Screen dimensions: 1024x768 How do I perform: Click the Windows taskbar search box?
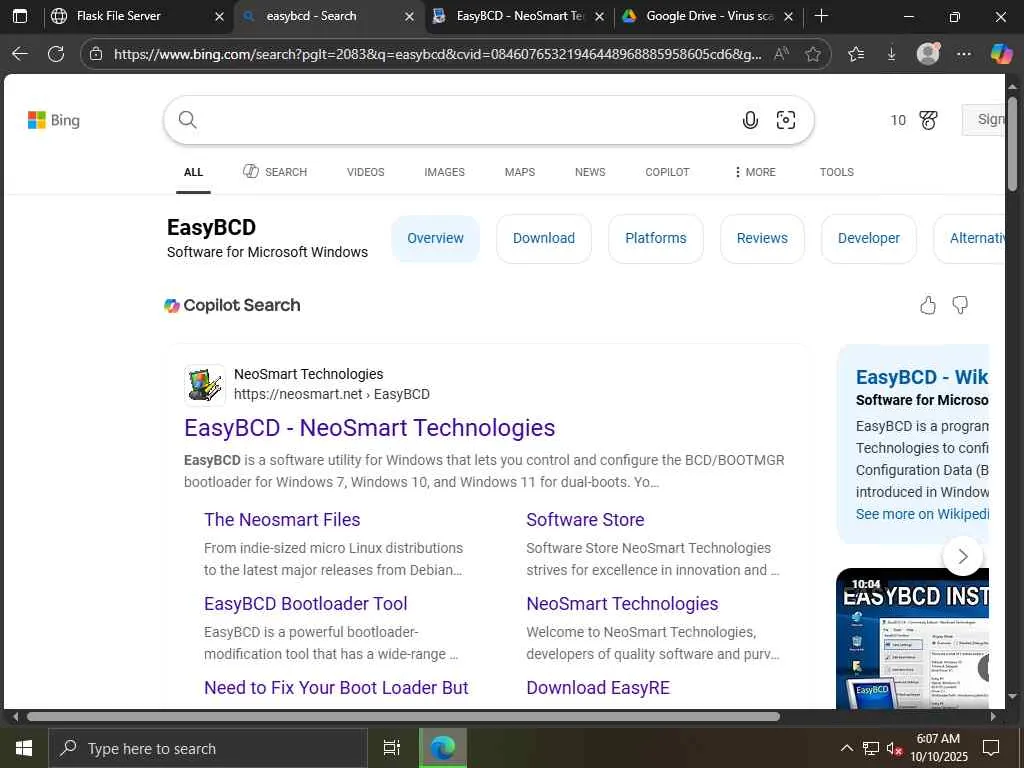point(208,748)
